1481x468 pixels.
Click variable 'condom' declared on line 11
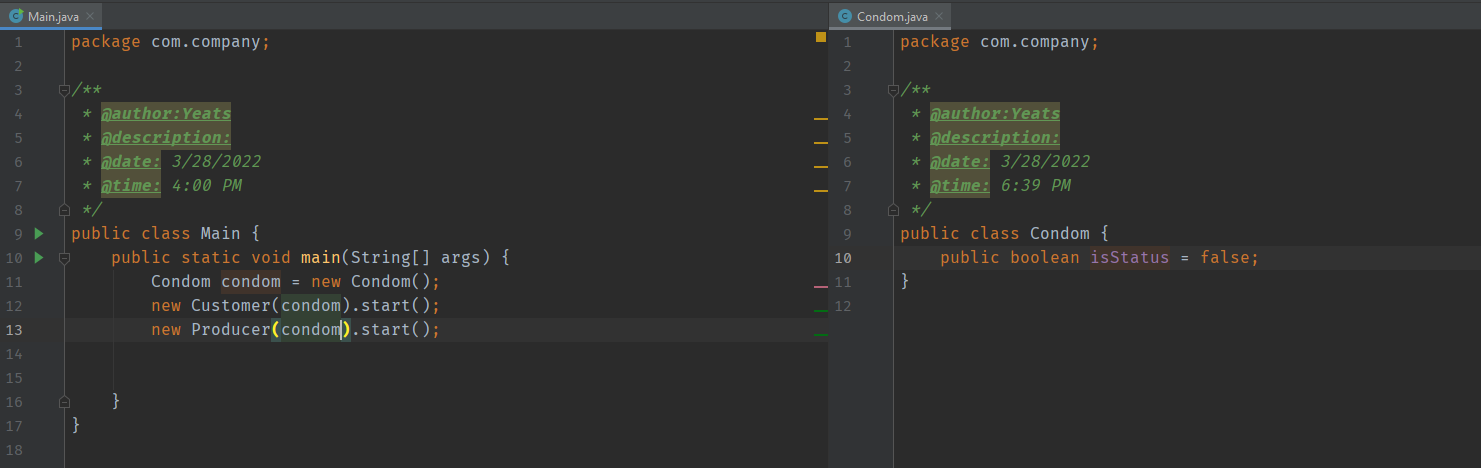point(251,282)
